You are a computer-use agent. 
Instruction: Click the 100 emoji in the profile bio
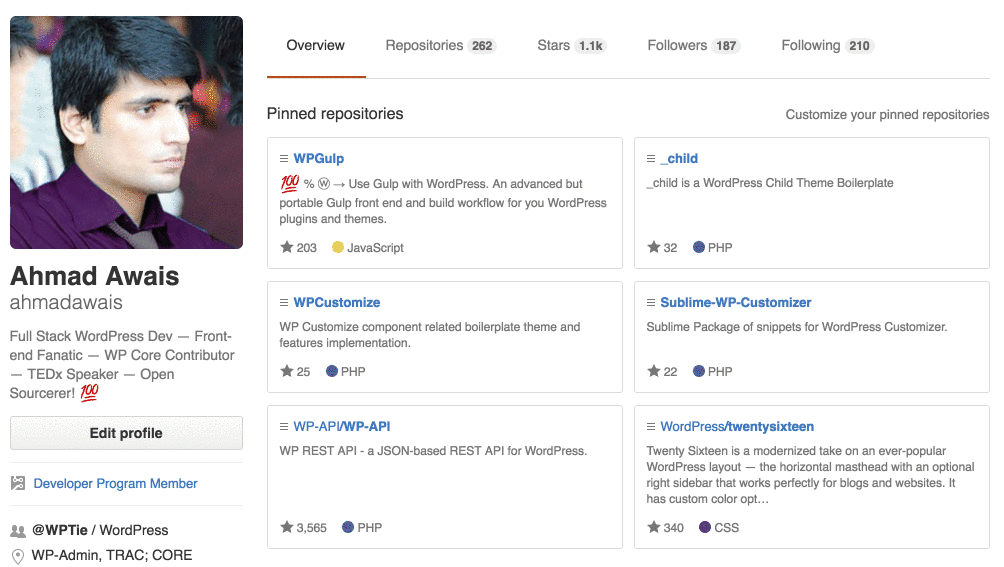pyautogui.click(x=90, y=392)
